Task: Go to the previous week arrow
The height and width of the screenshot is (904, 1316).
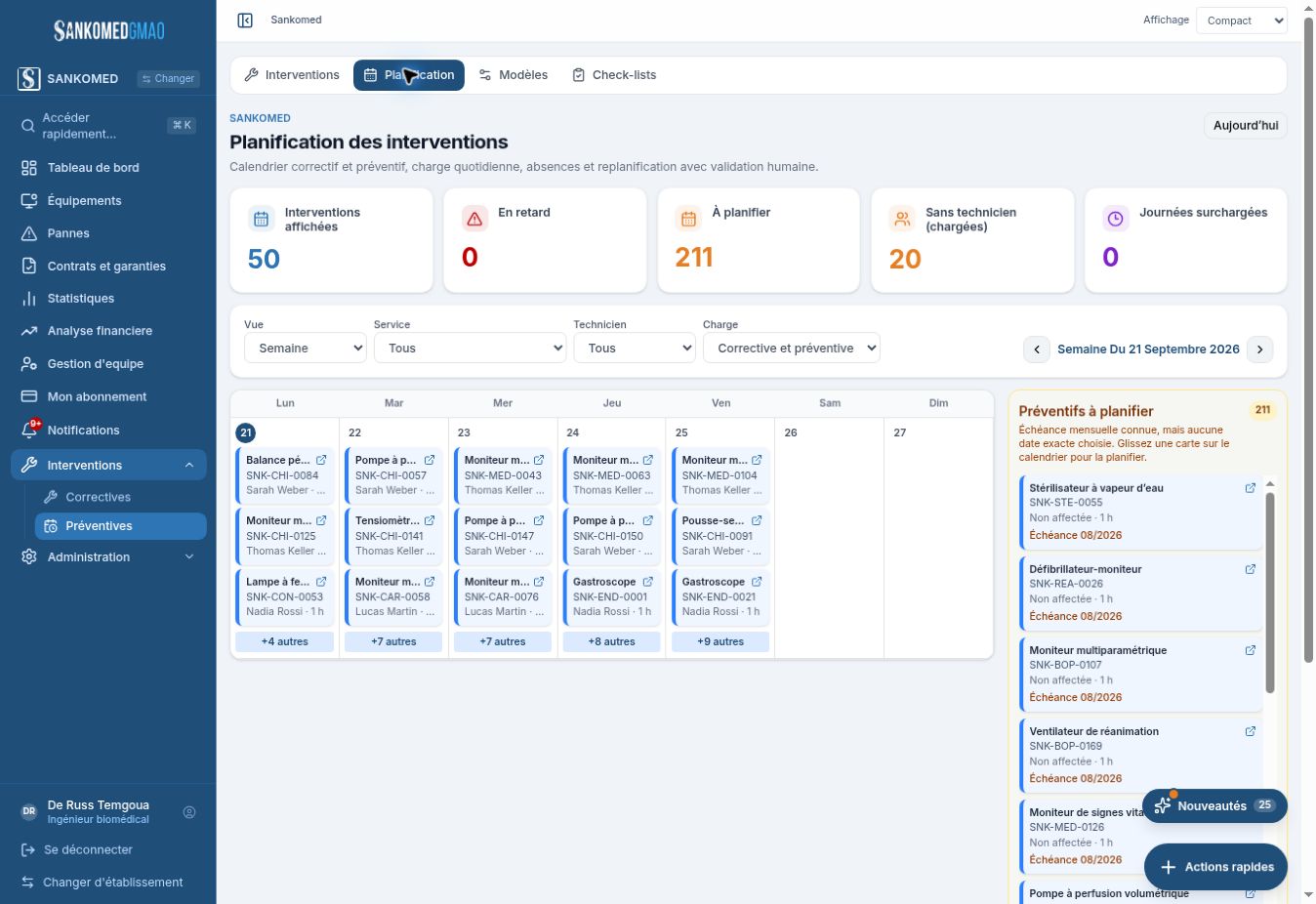Action: [x=1037, y=349]
